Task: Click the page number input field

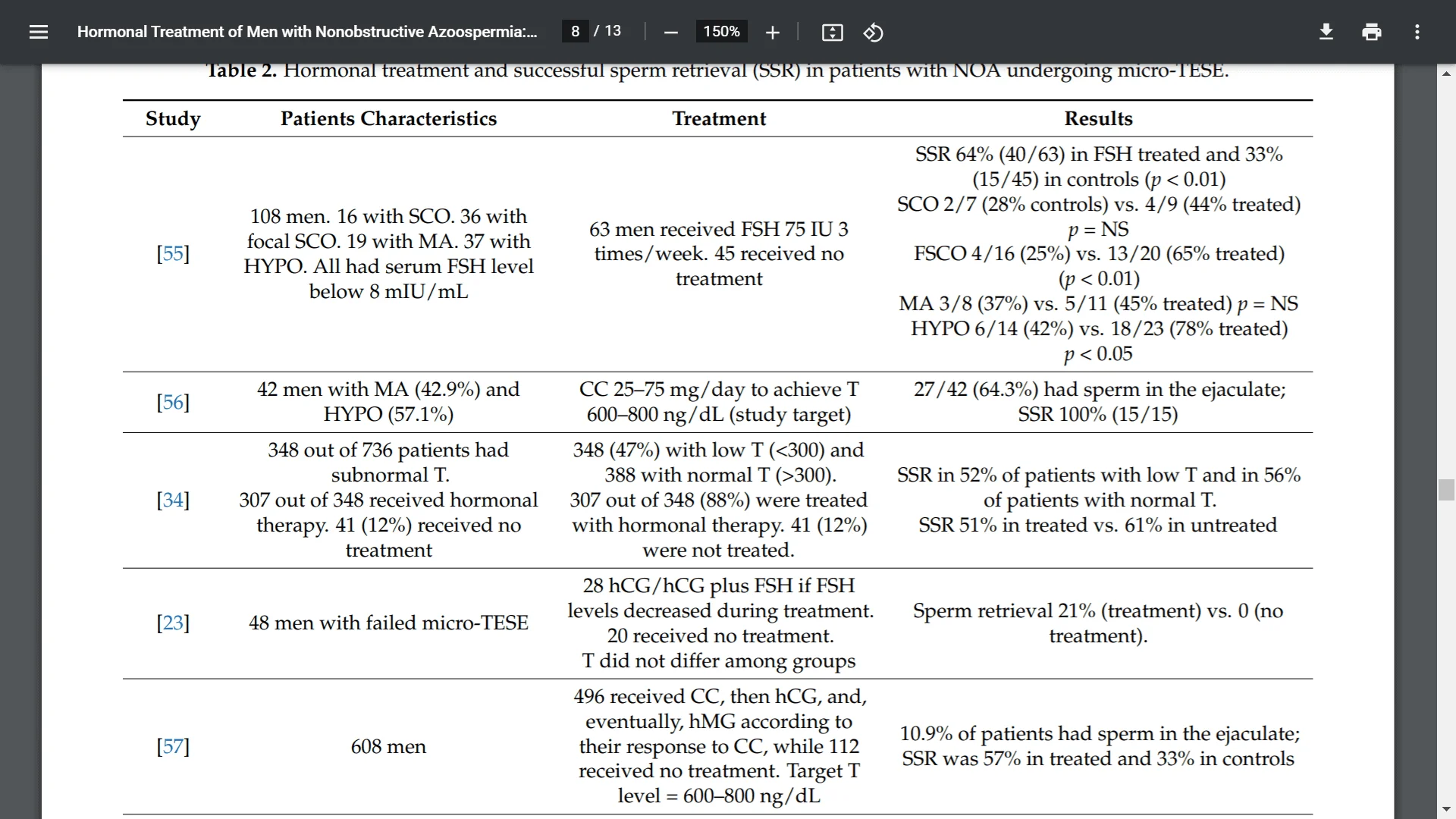Action: [576, 31]
